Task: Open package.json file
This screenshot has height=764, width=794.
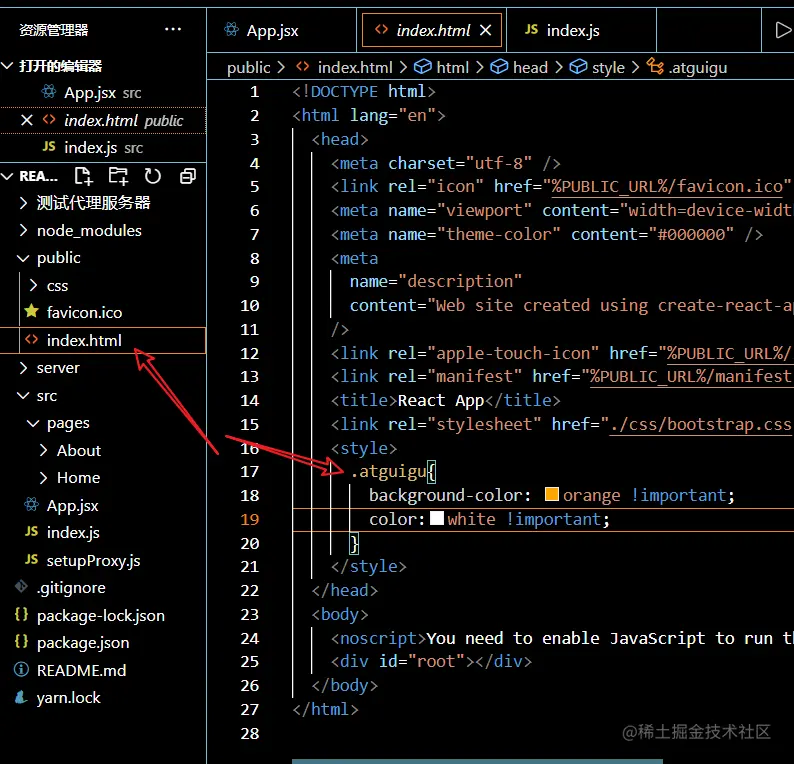Action: 103,643
